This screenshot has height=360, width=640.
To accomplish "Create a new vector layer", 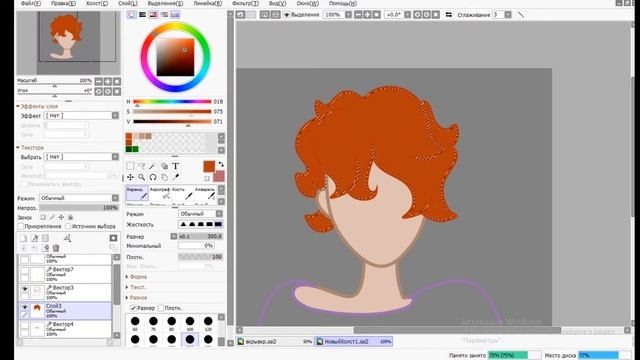I will coord(35,238).
